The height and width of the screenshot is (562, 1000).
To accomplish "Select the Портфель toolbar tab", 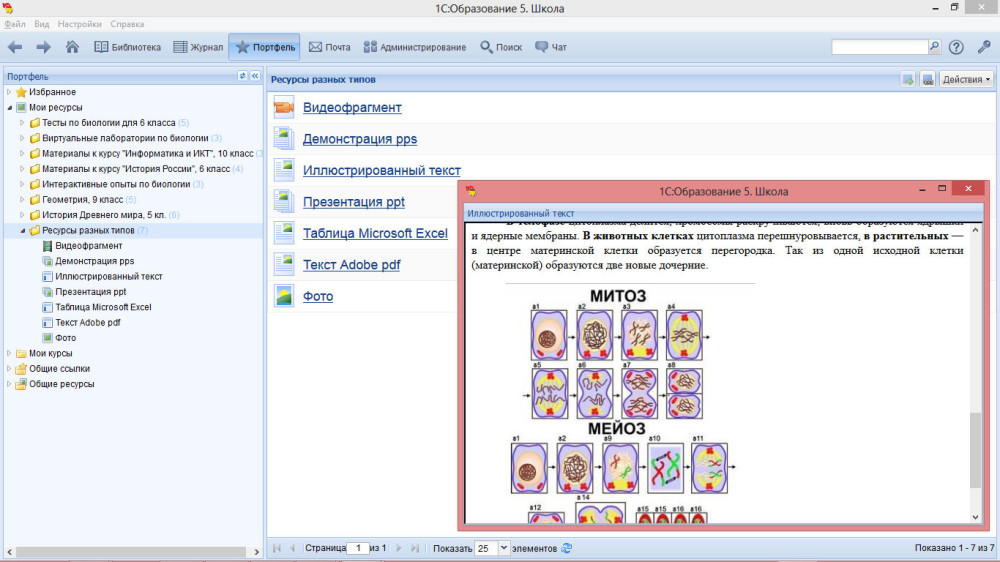I will coord(265,47).
